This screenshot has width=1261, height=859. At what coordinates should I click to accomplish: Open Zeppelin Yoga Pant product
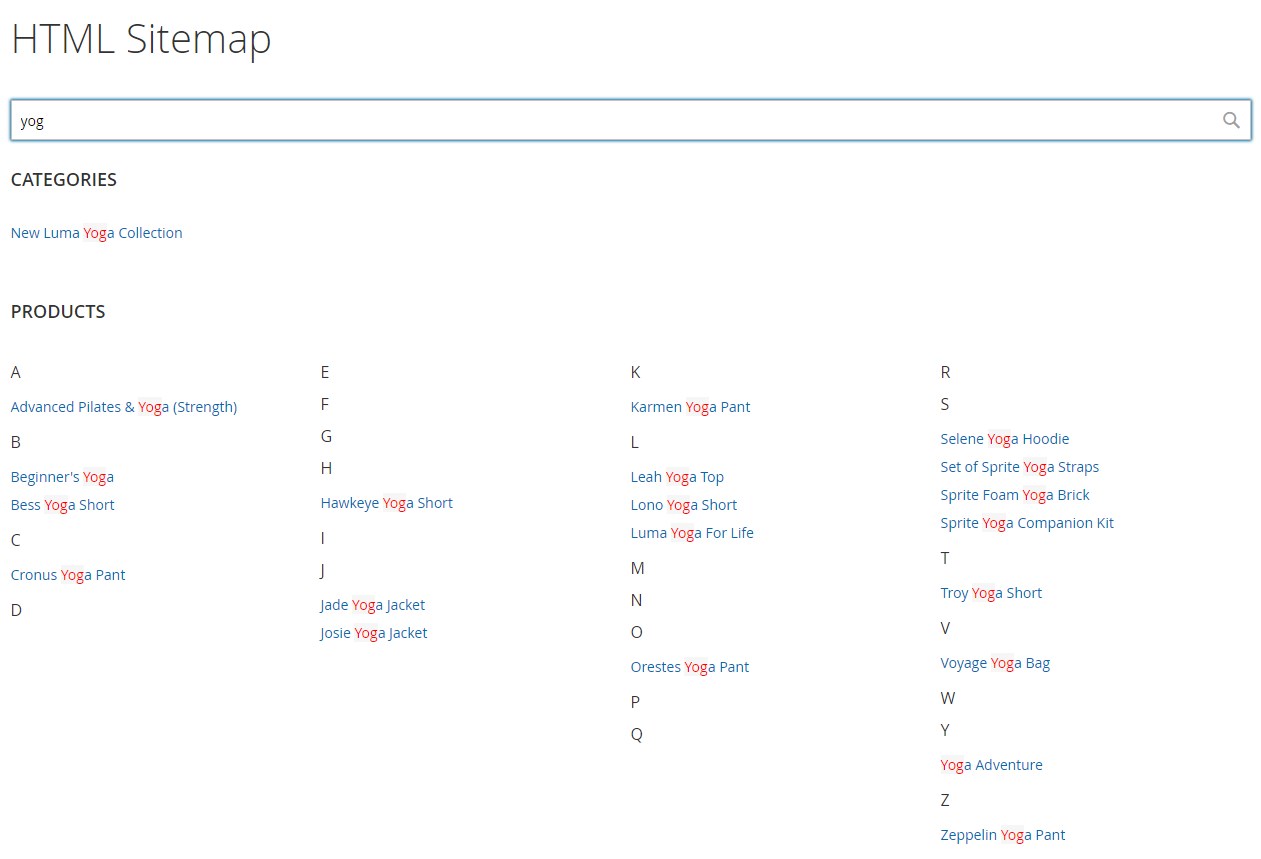tap(1003, 835)
